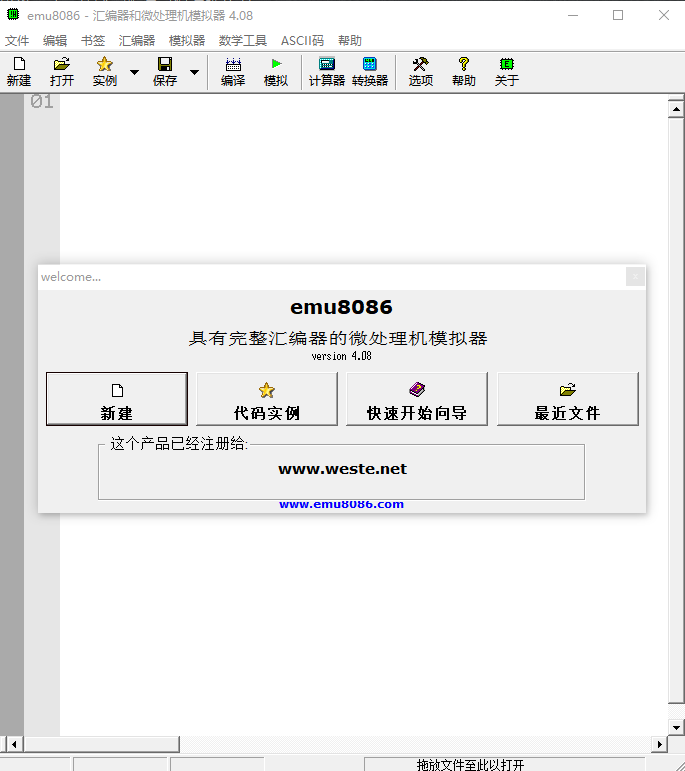Click the 保存 floppy disk icon
The image size is (685, 771).
[165, 72]
